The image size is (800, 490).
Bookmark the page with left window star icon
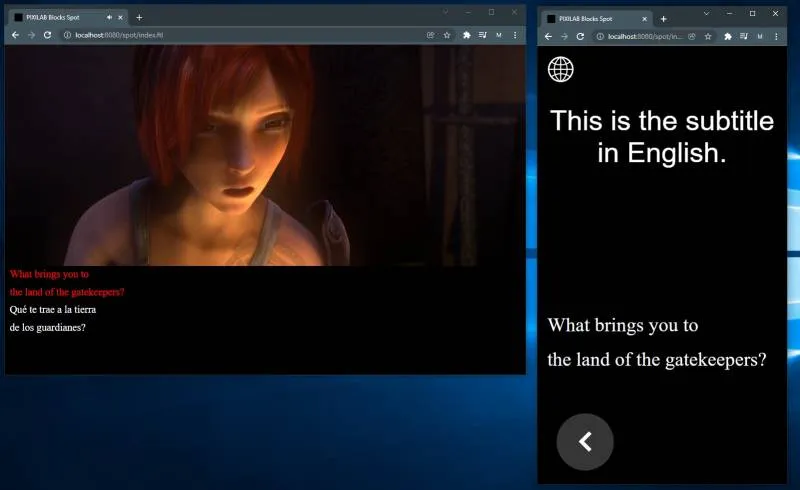[447, 35]
